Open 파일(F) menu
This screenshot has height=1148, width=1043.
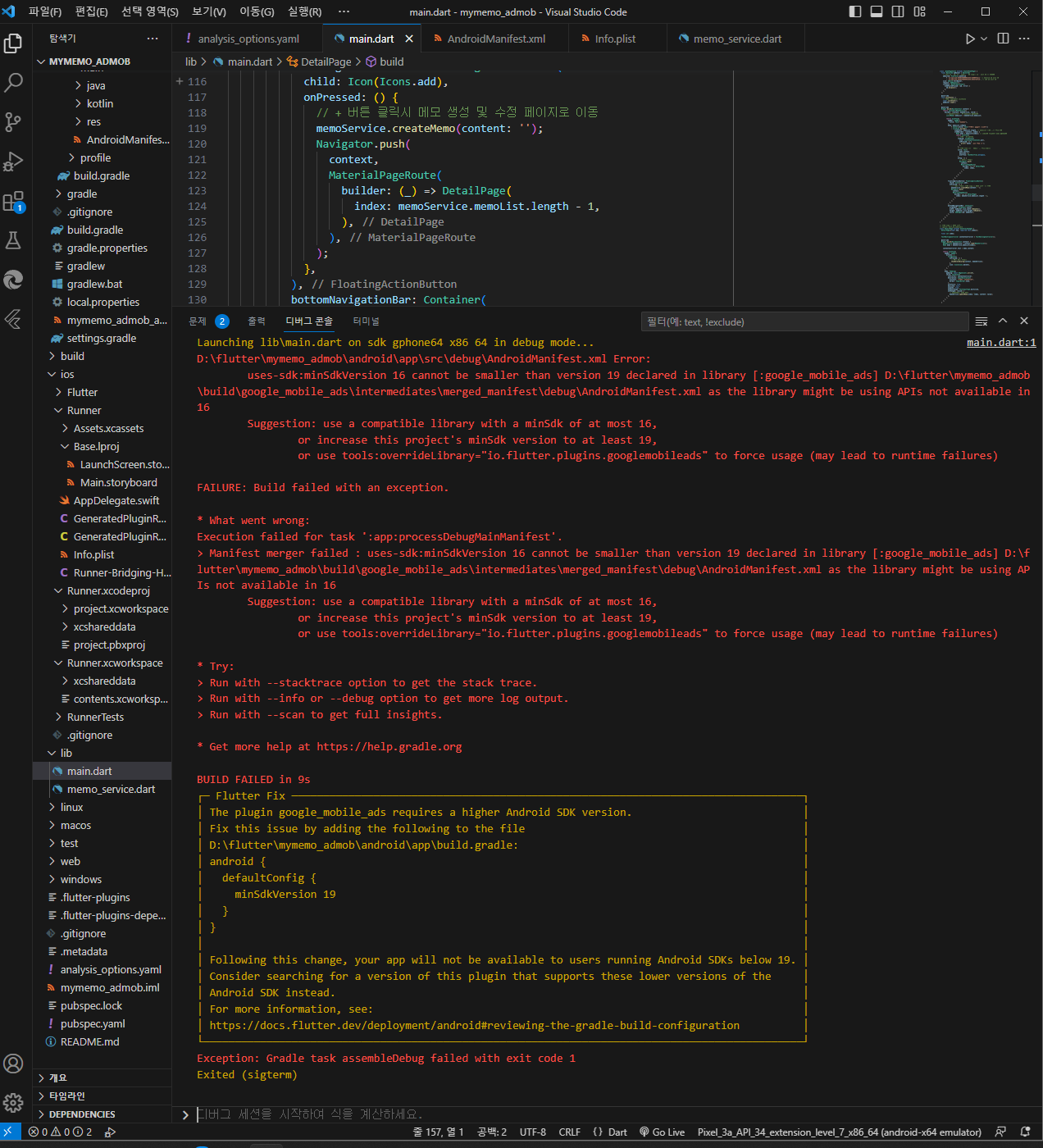point(45,11)
